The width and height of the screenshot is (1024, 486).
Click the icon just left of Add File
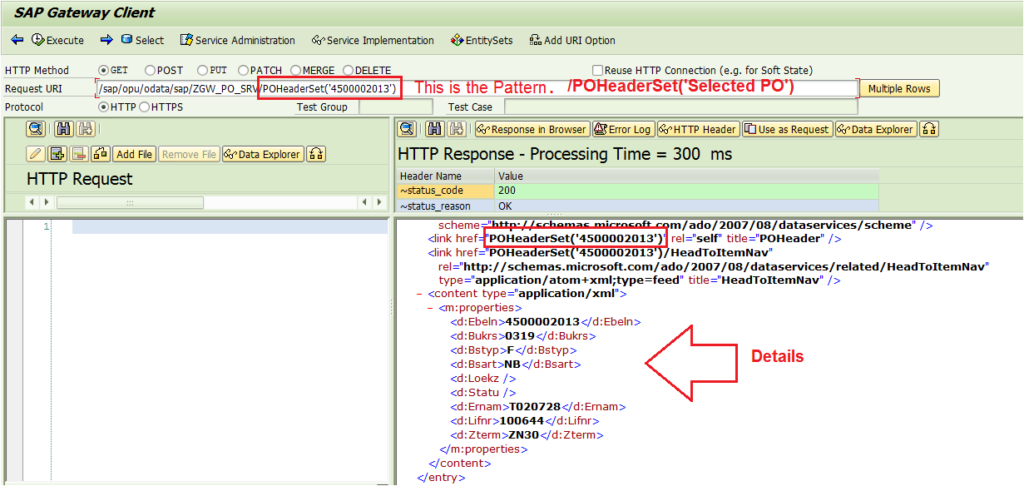(101, 154)
